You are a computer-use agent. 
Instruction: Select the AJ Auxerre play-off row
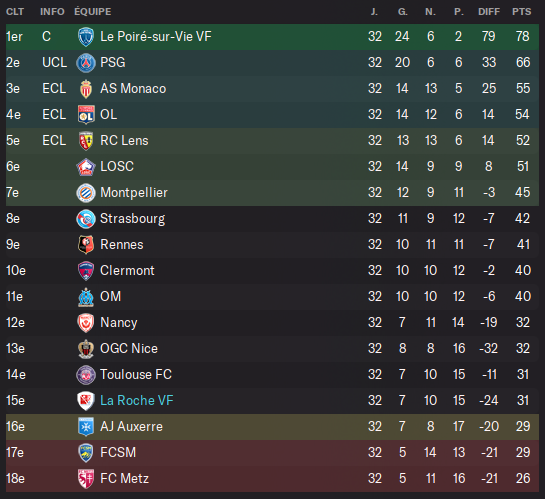point(272,427)
